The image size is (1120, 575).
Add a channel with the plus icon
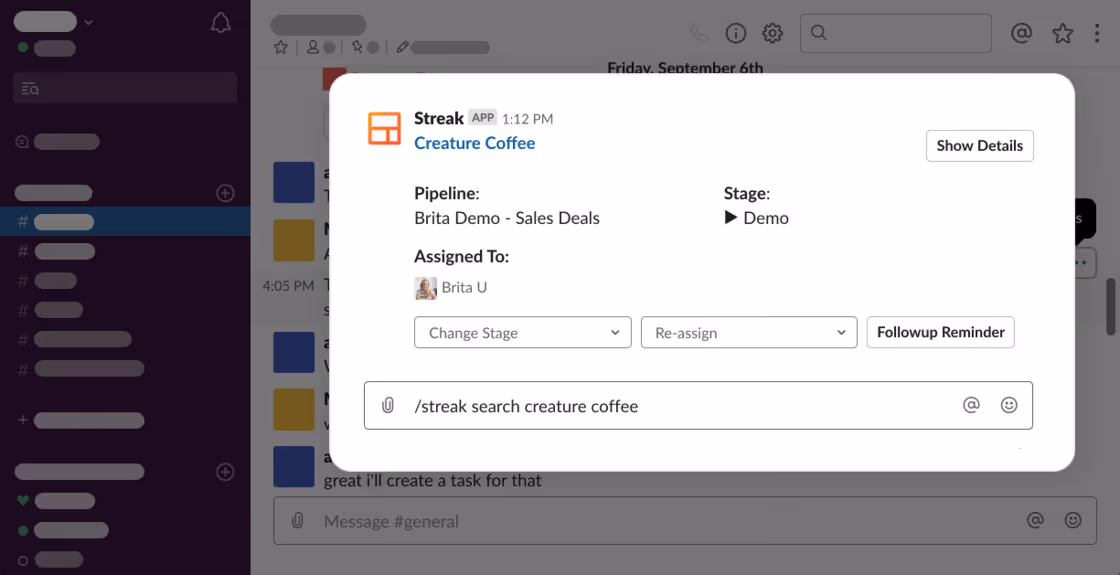225,193
